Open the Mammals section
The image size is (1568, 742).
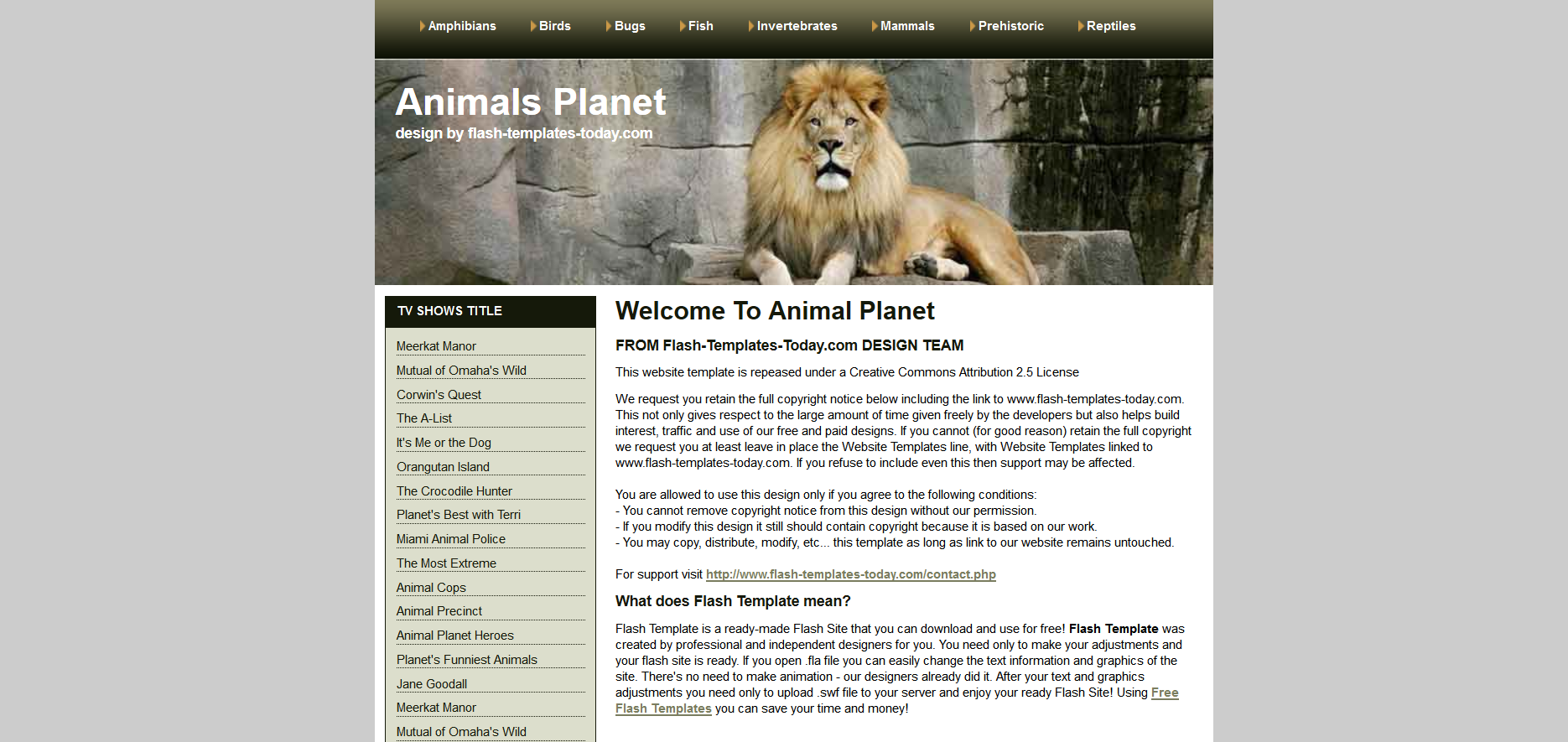click(x=906, y=26)
